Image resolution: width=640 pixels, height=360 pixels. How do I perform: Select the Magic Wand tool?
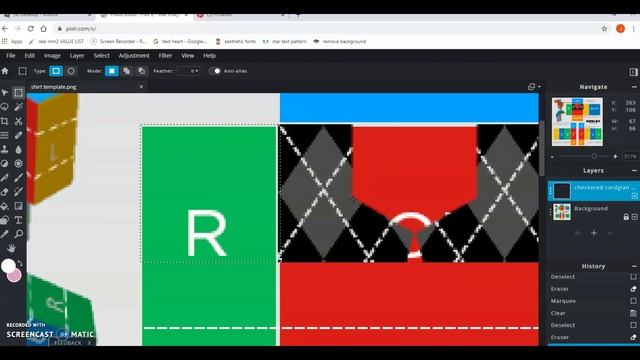pos(18,107)
